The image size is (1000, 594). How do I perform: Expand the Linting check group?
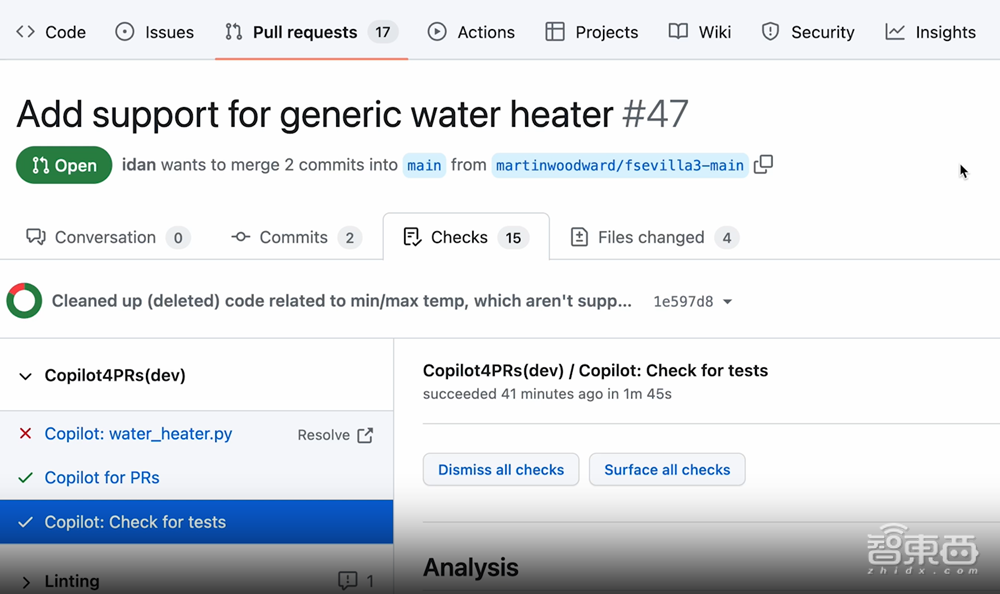pos(25,581)
